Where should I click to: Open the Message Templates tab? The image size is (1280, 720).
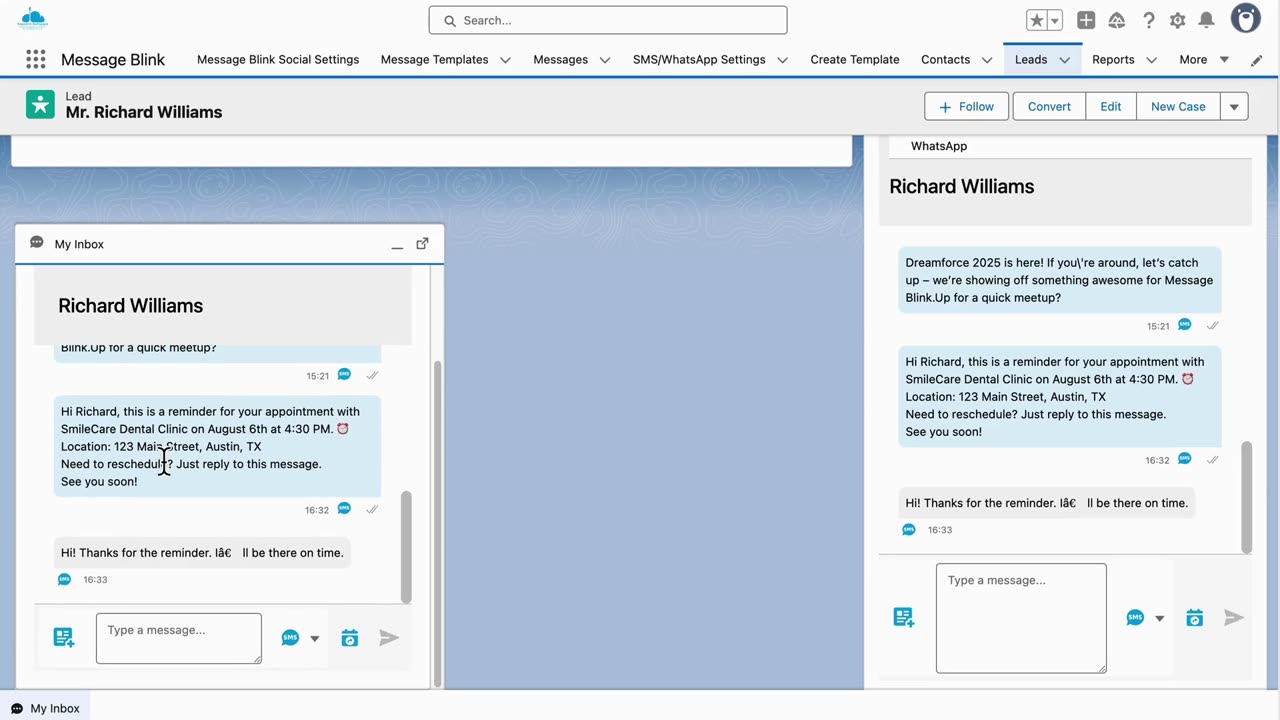tap(435, 60)
